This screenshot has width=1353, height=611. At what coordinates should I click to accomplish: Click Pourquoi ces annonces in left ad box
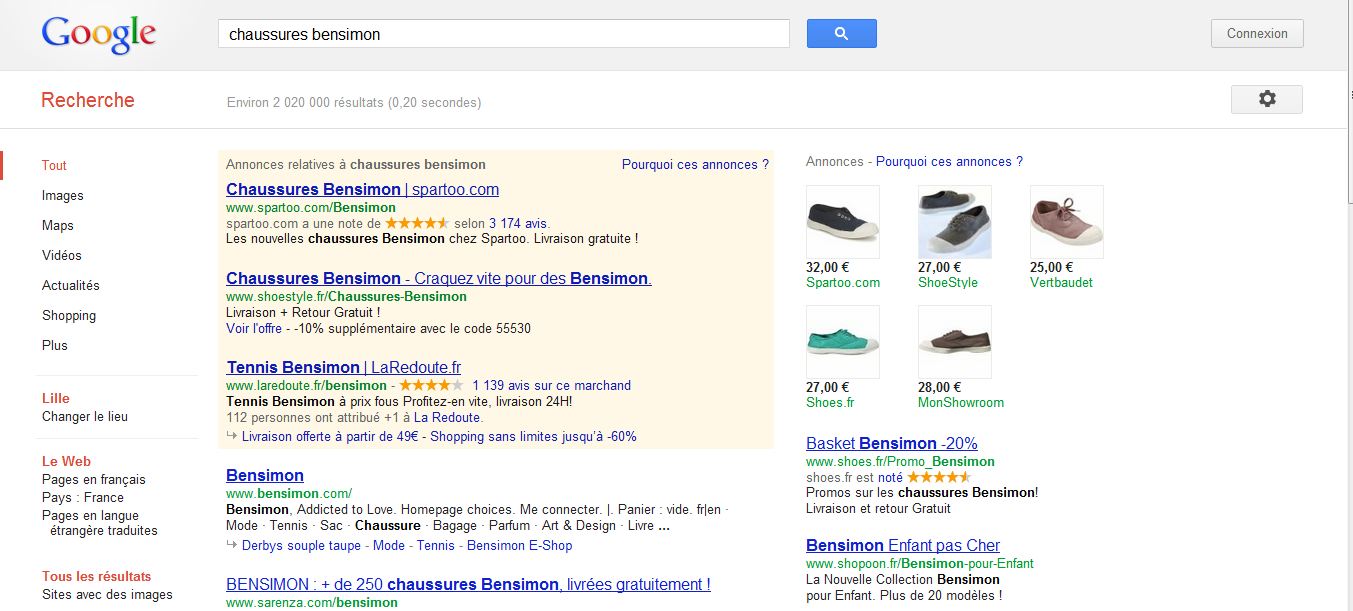pyautogui.click(x=695, y=165)
